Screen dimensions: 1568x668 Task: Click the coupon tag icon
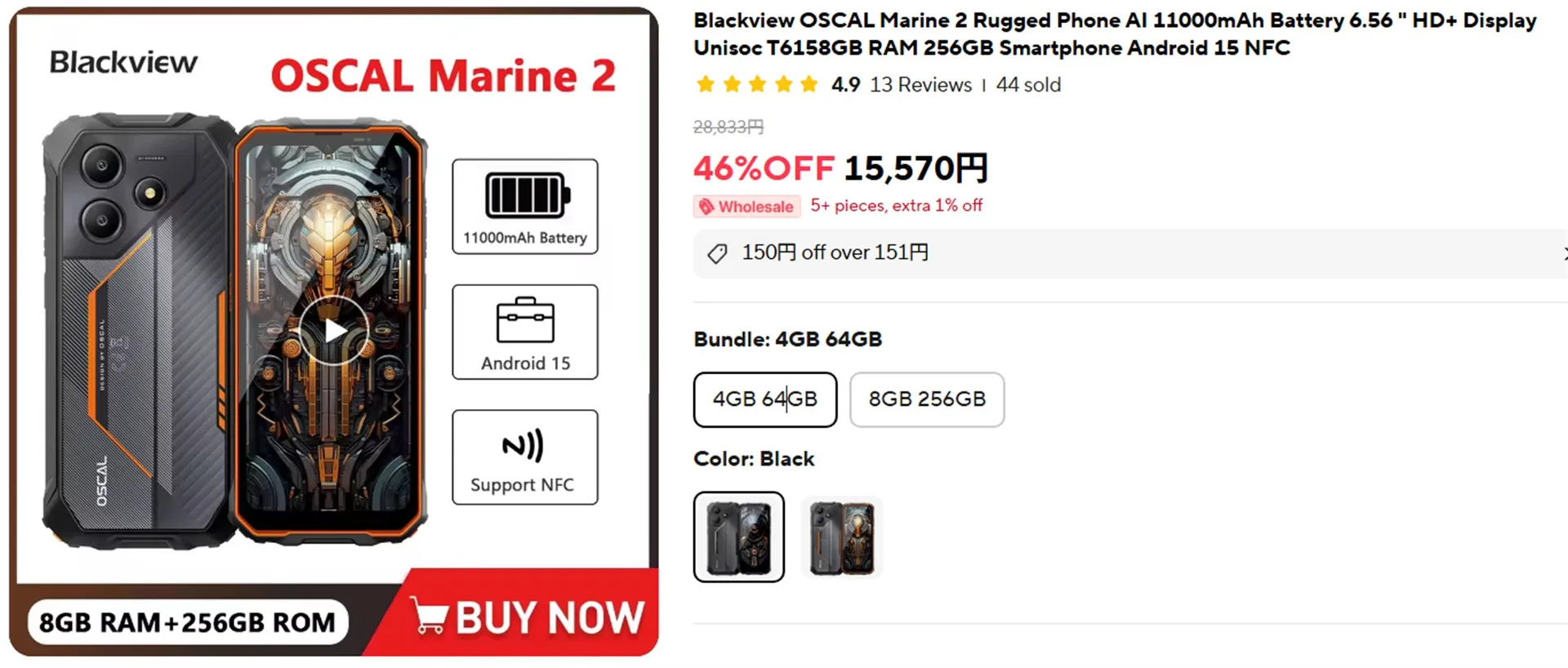(x=717, y=254)
